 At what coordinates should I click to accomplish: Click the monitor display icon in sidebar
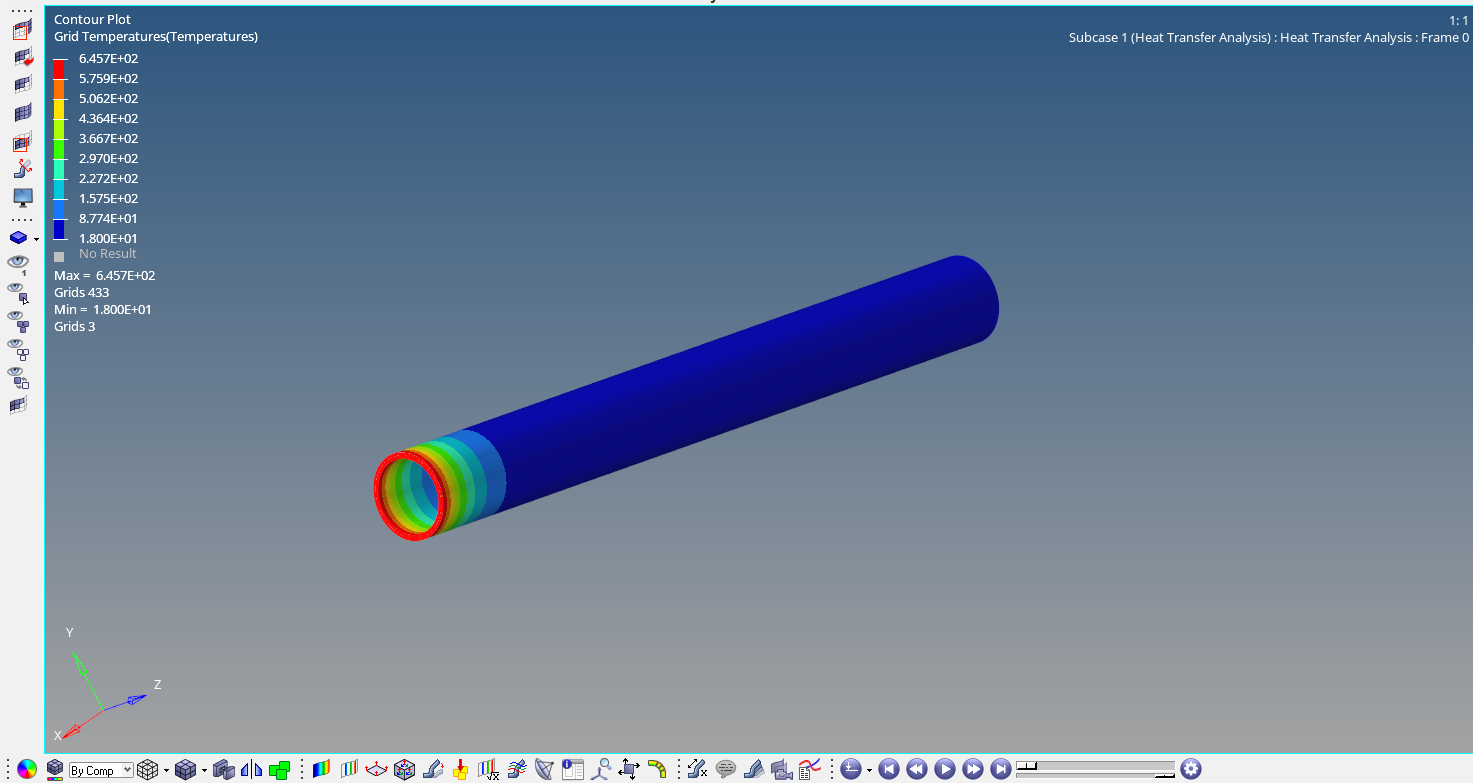point(23,197)
